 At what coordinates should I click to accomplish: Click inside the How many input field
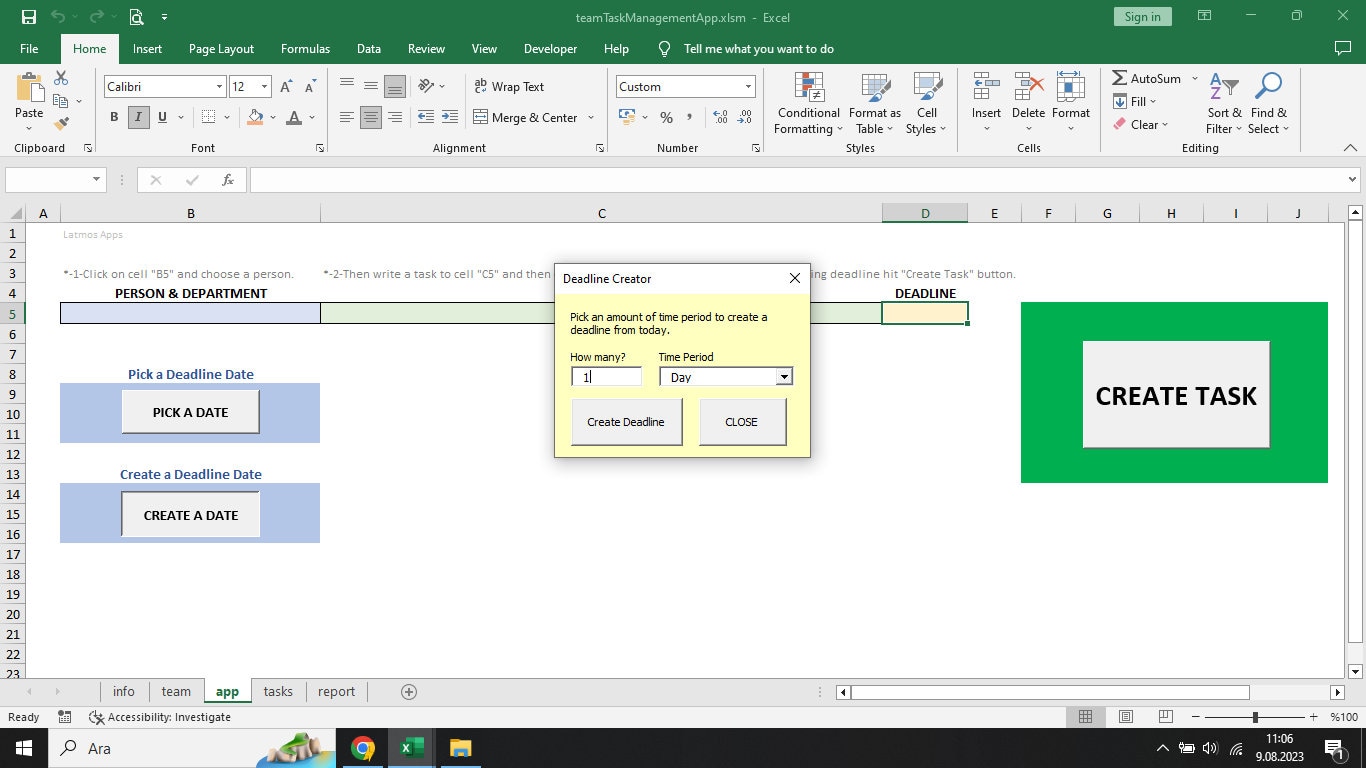coord(606,377)
